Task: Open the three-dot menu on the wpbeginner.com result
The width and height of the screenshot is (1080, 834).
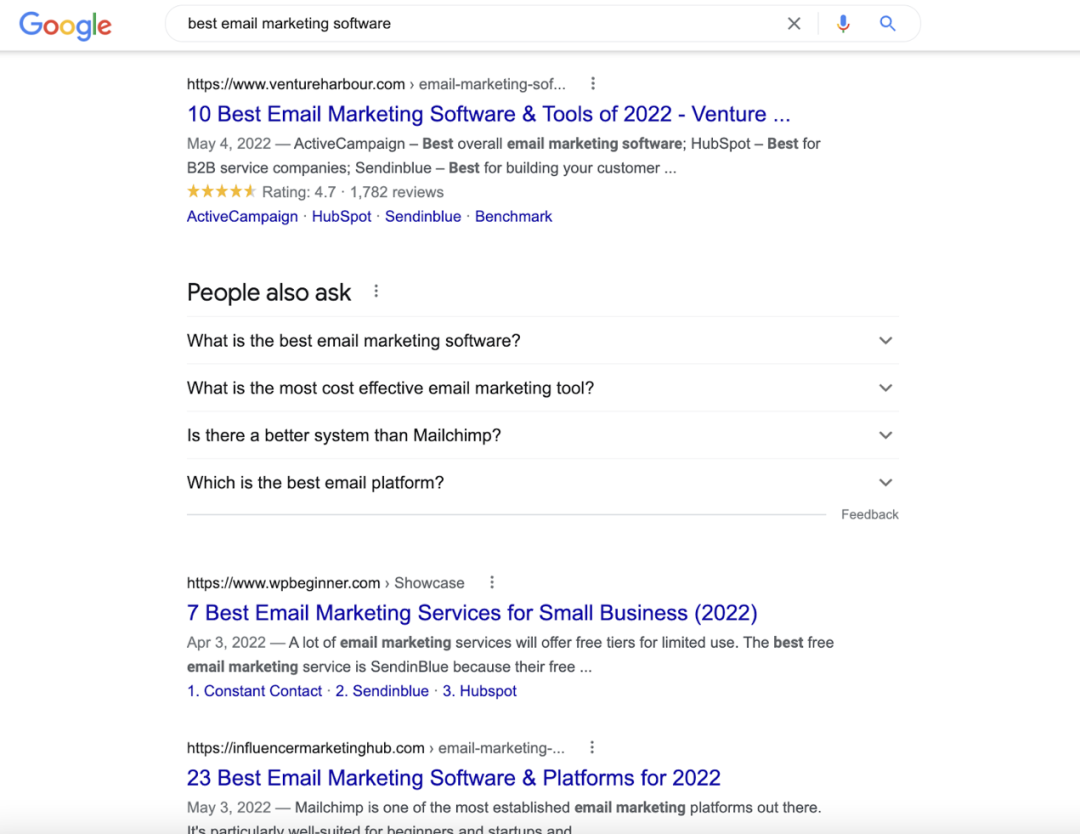Action: click(491, 582)
